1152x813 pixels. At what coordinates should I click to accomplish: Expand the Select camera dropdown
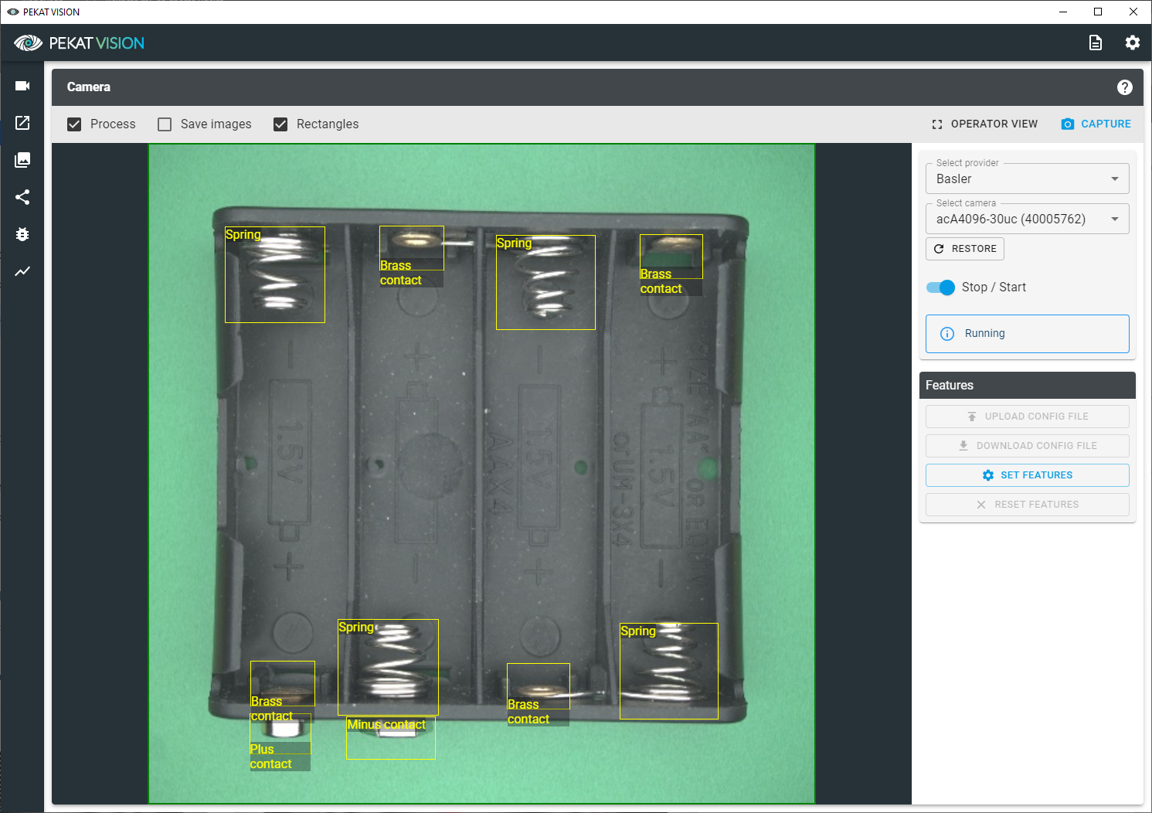(x=1027, y=219)
